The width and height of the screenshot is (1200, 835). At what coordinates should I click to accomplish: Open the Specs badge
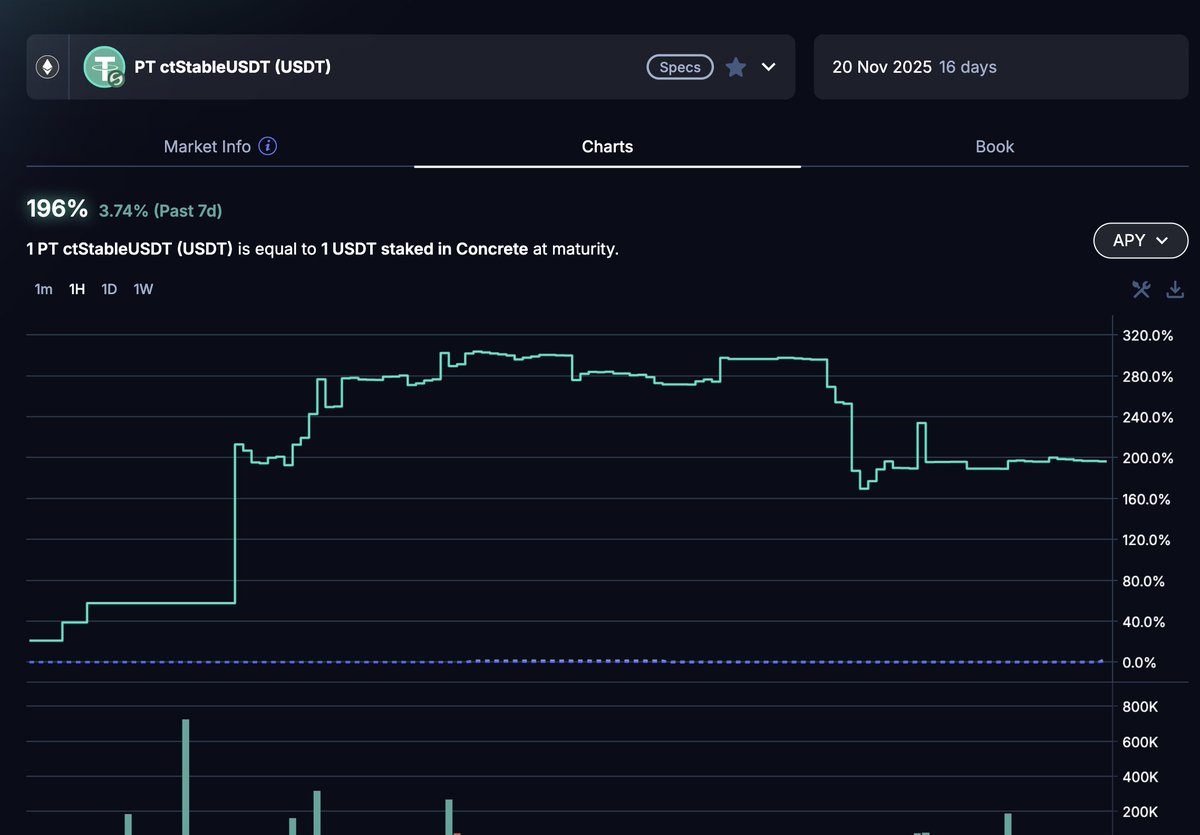680,67
